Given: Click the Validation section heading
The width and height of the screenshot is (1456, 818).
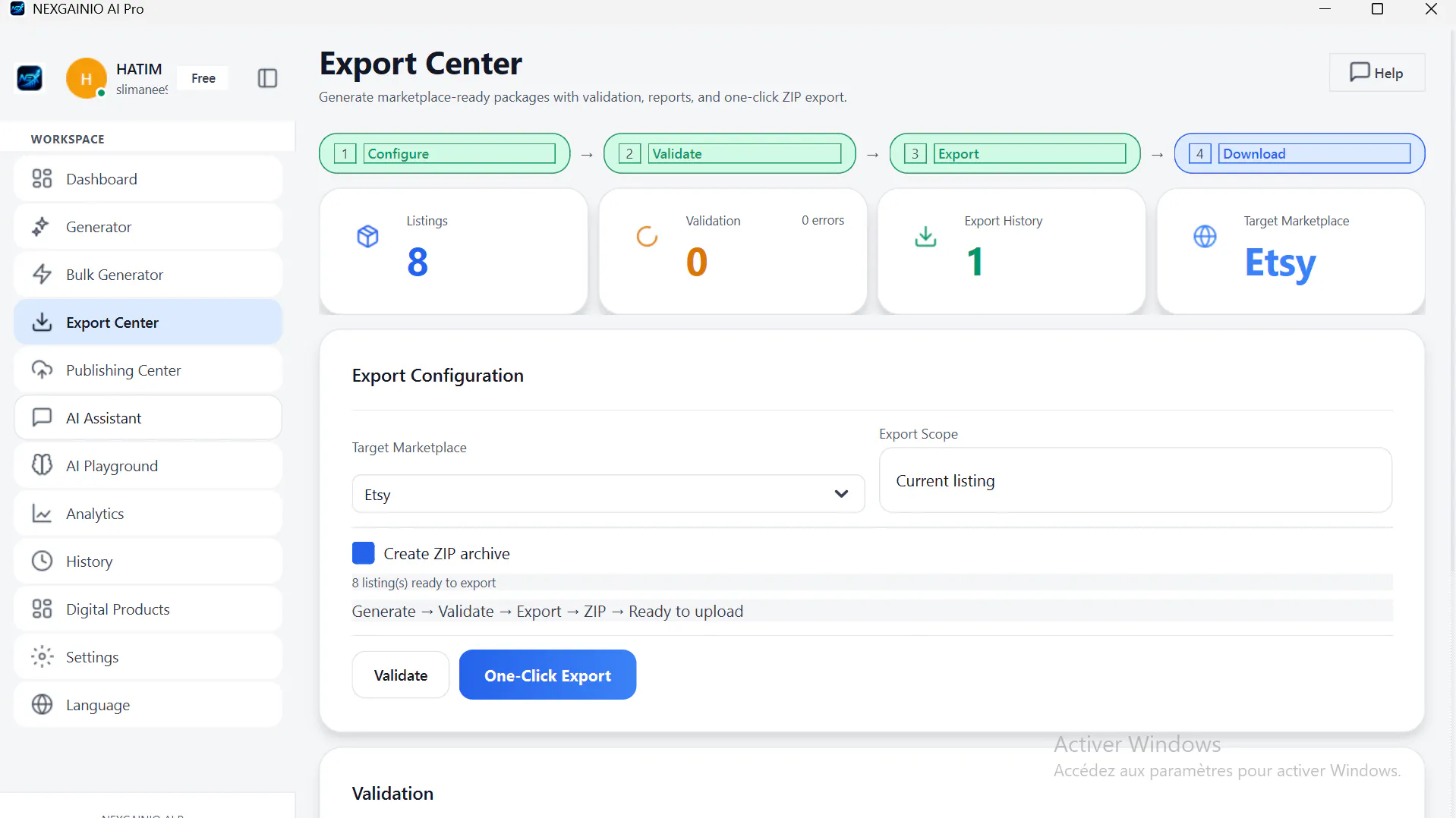Looking at the screenshot, I should [x=392, y=793].
